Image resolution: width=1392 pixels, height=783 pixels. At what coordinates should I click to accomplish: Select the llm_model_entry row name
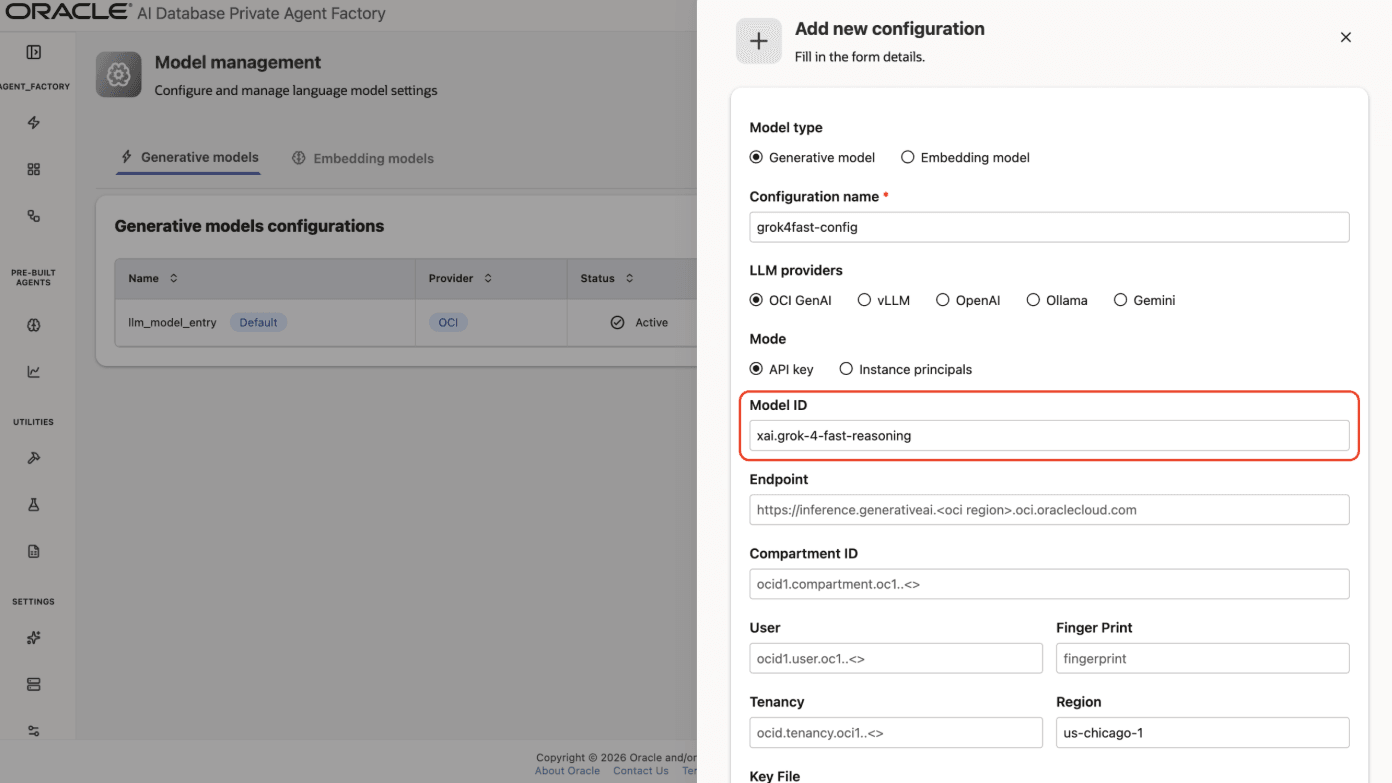click(173, 323)
